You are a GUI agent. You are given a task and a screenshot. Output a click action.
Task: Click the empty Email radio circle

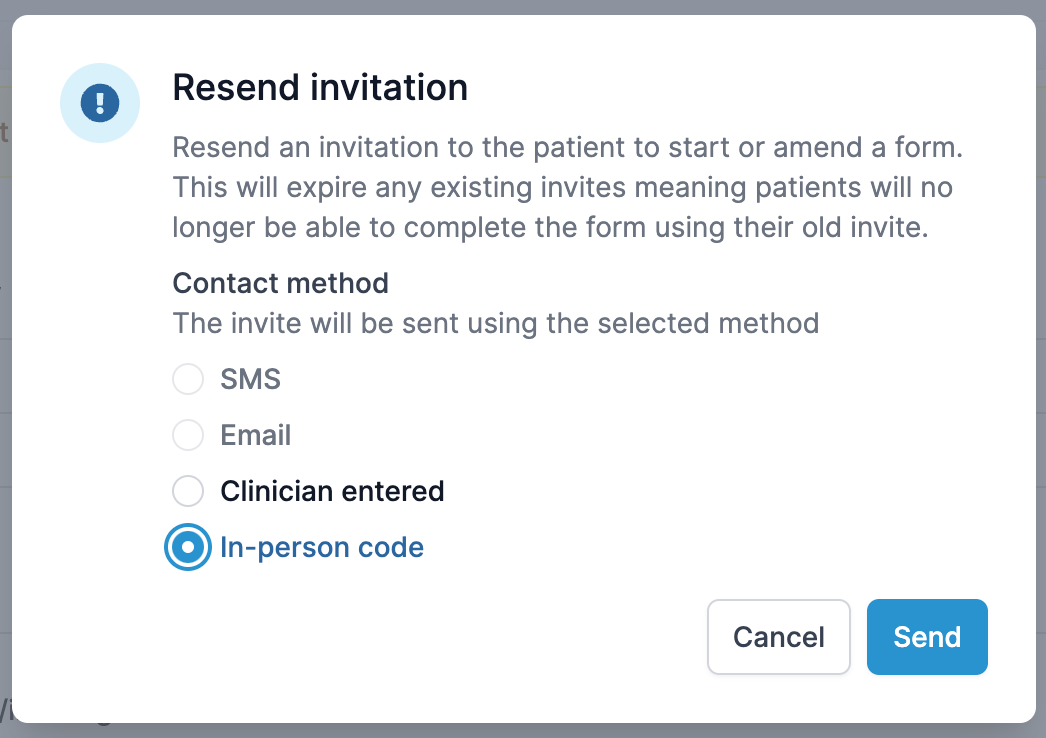(188, 435)
